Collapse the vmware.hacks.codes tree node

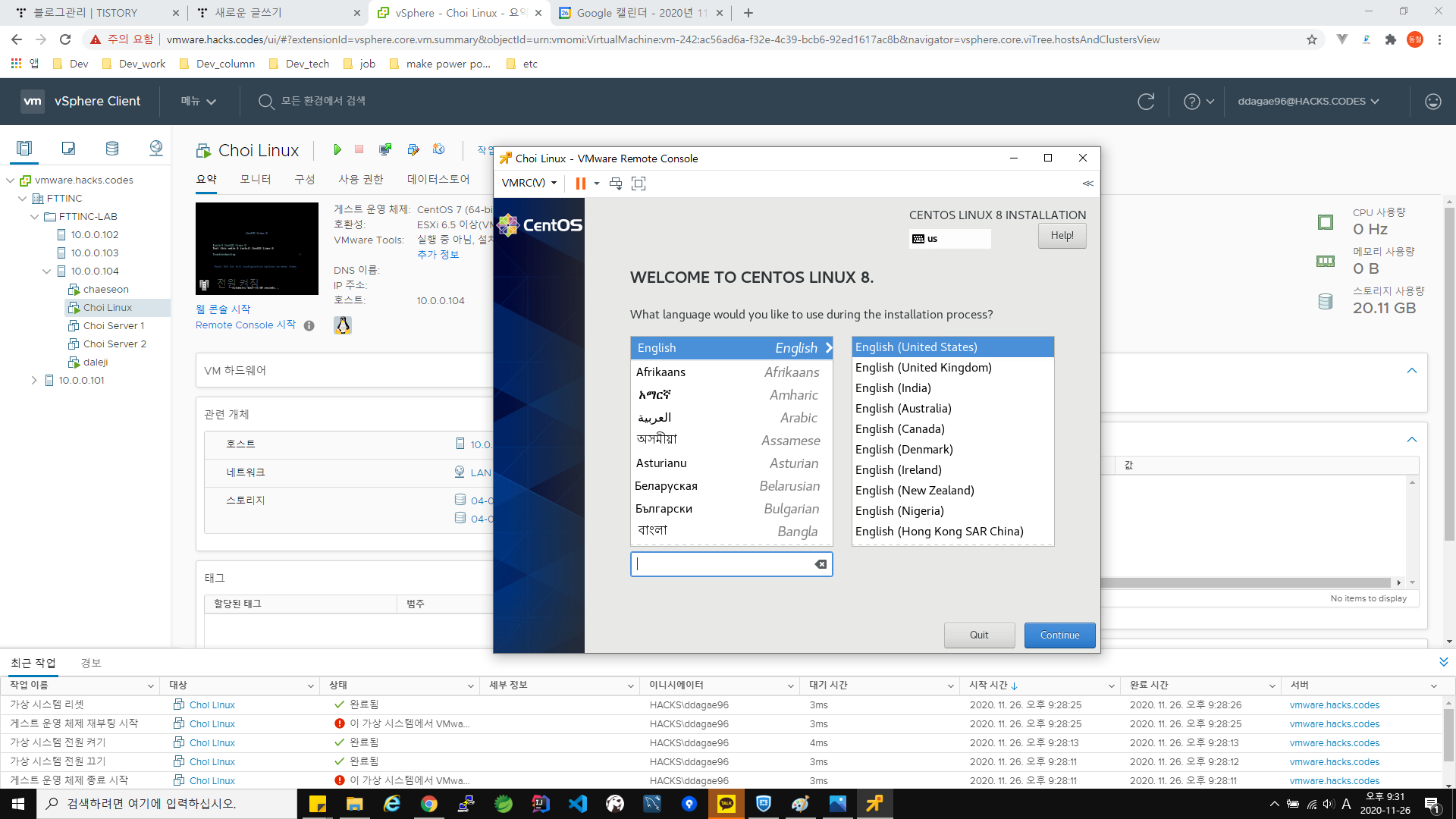11,180
